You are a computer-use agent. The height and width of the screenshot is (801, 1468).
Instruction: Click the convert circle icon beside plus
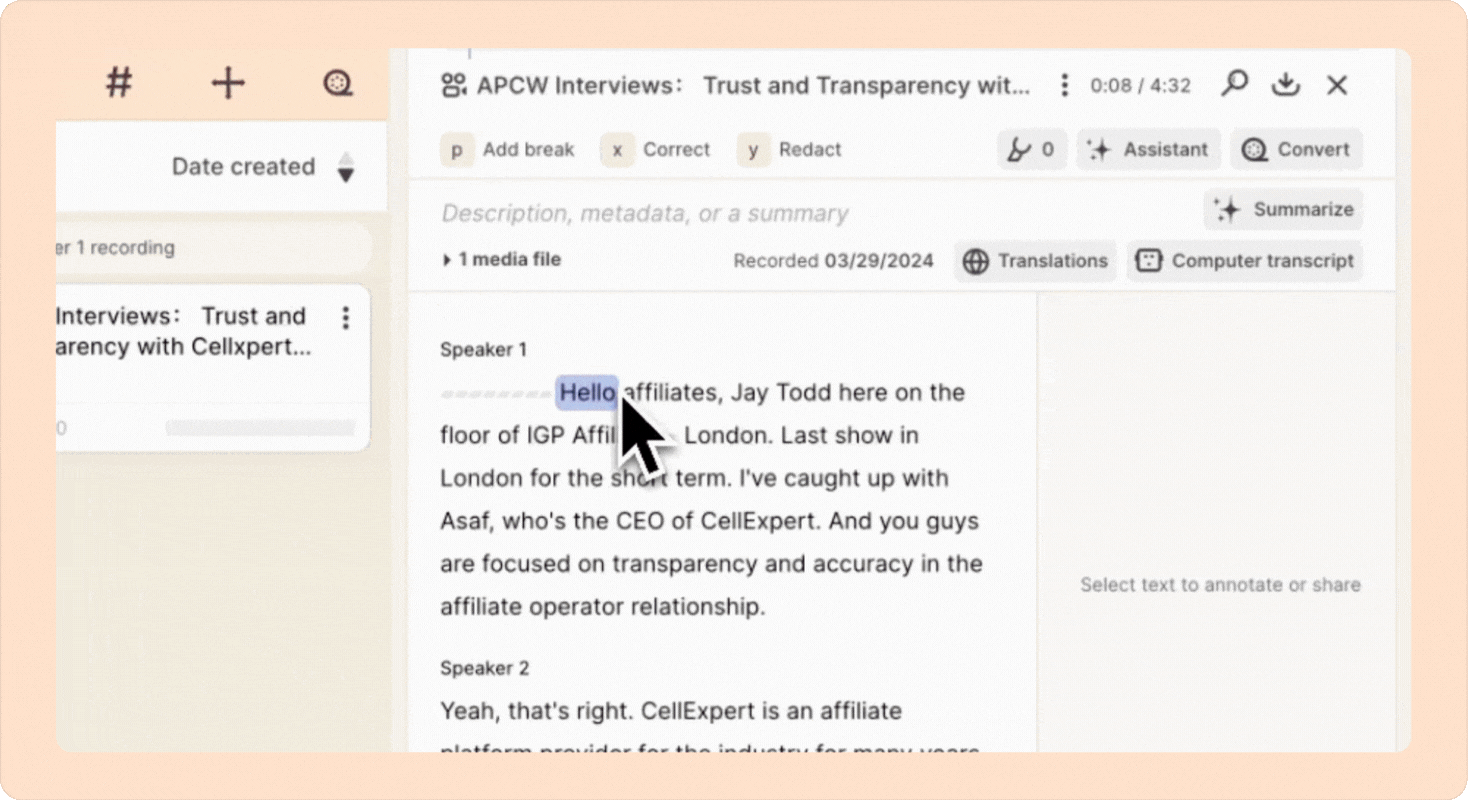click(x=338, y=83)
